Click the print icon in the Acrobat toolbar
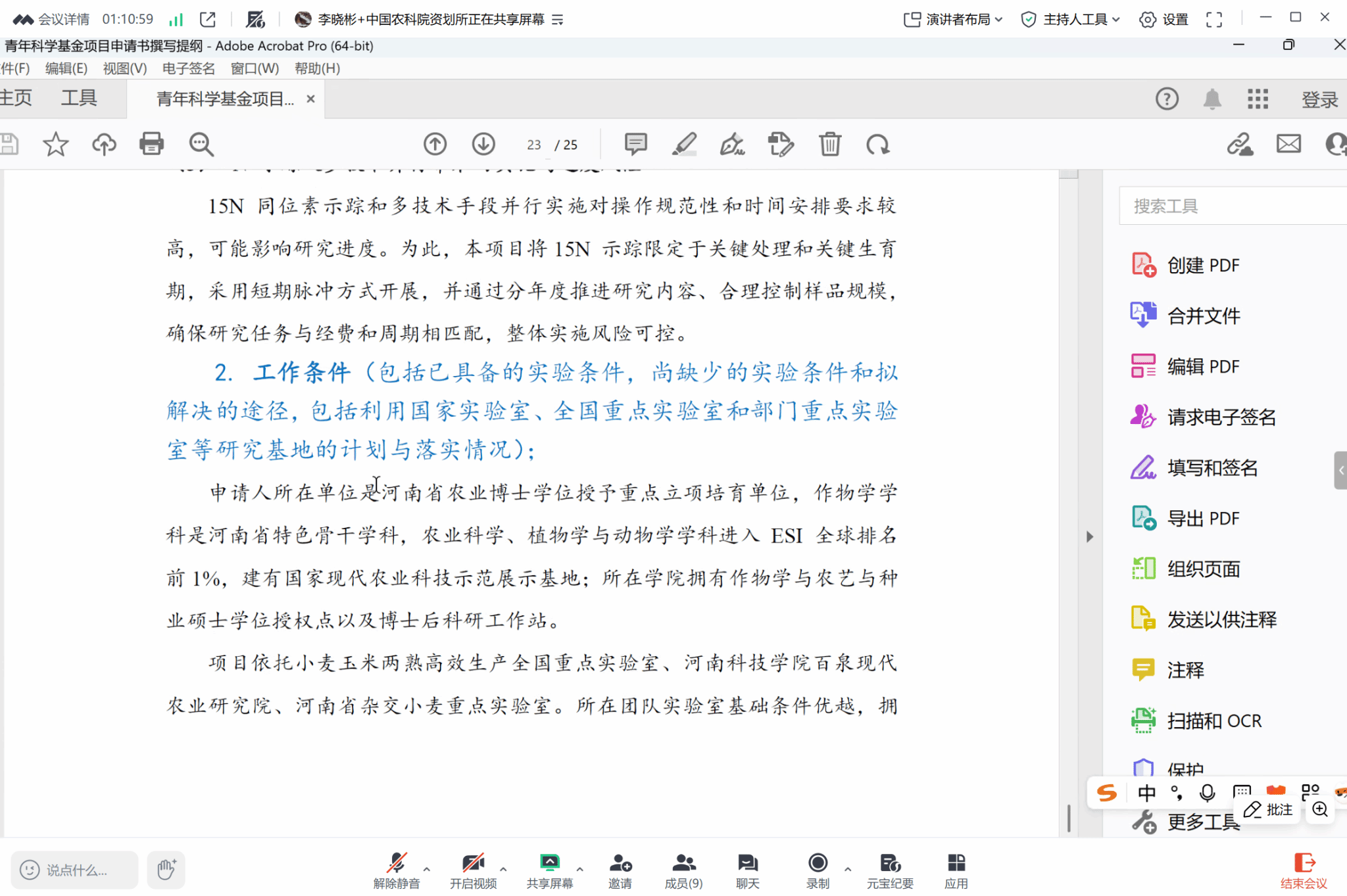Screen dimensions: 1347x896 tap(151, 144)
